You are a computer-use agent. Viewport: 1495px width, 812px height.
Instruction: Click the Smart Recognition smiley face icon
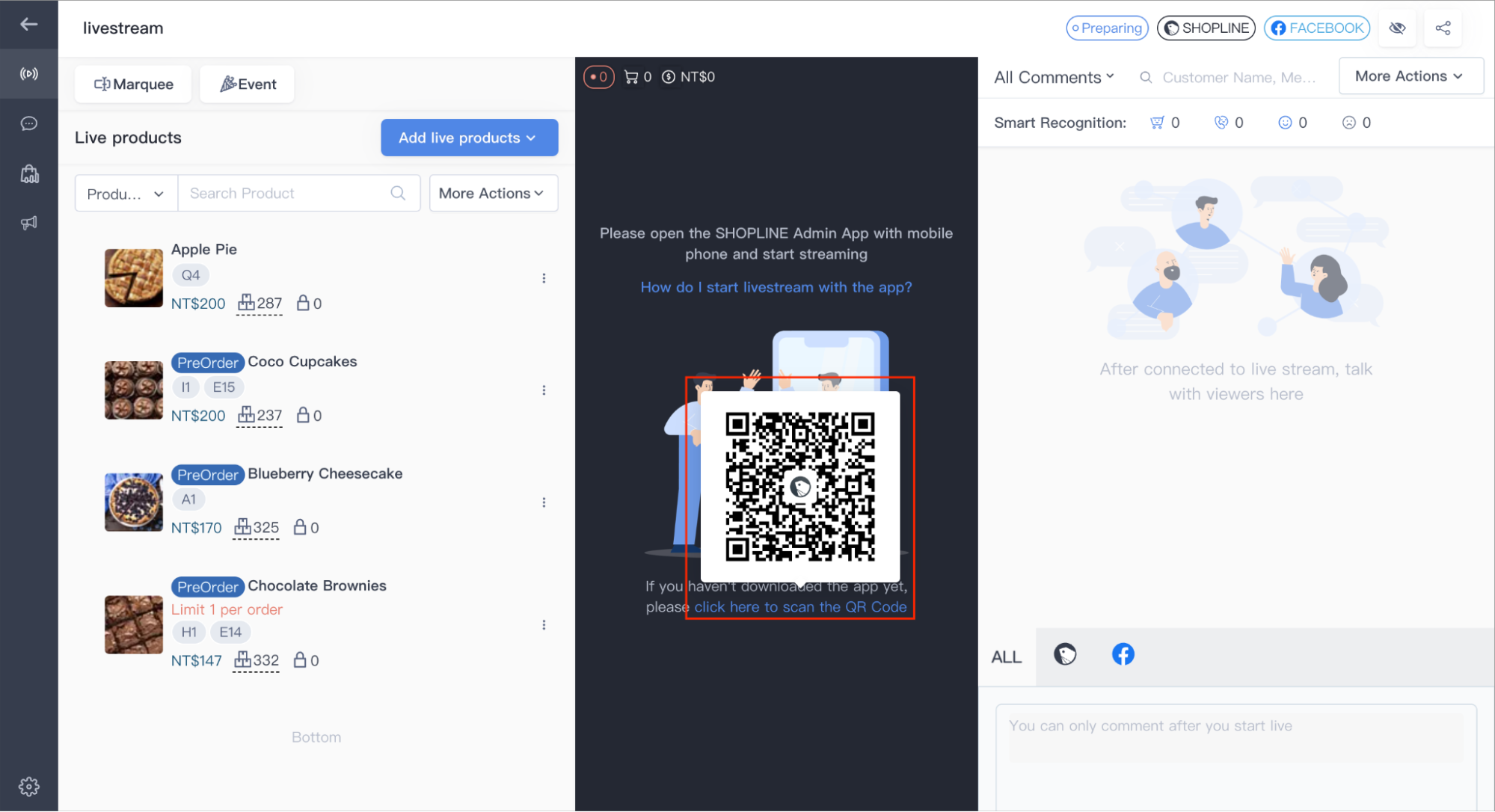[1285, 123]
